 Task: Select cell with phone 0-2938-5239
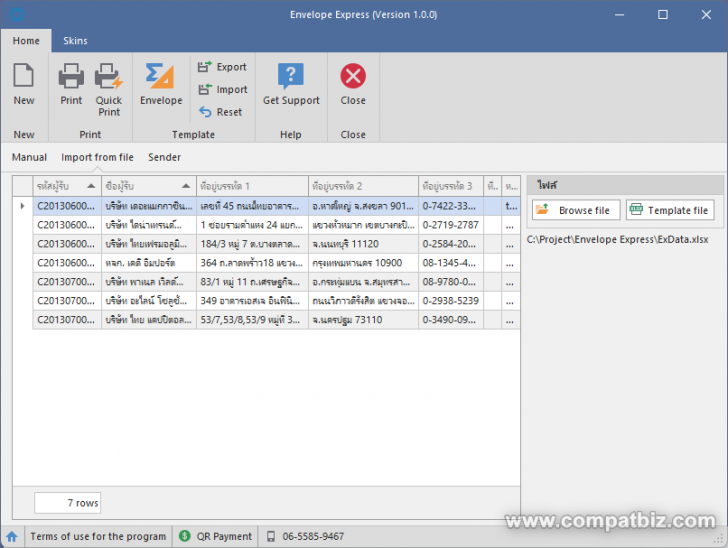tap(451, 301)
